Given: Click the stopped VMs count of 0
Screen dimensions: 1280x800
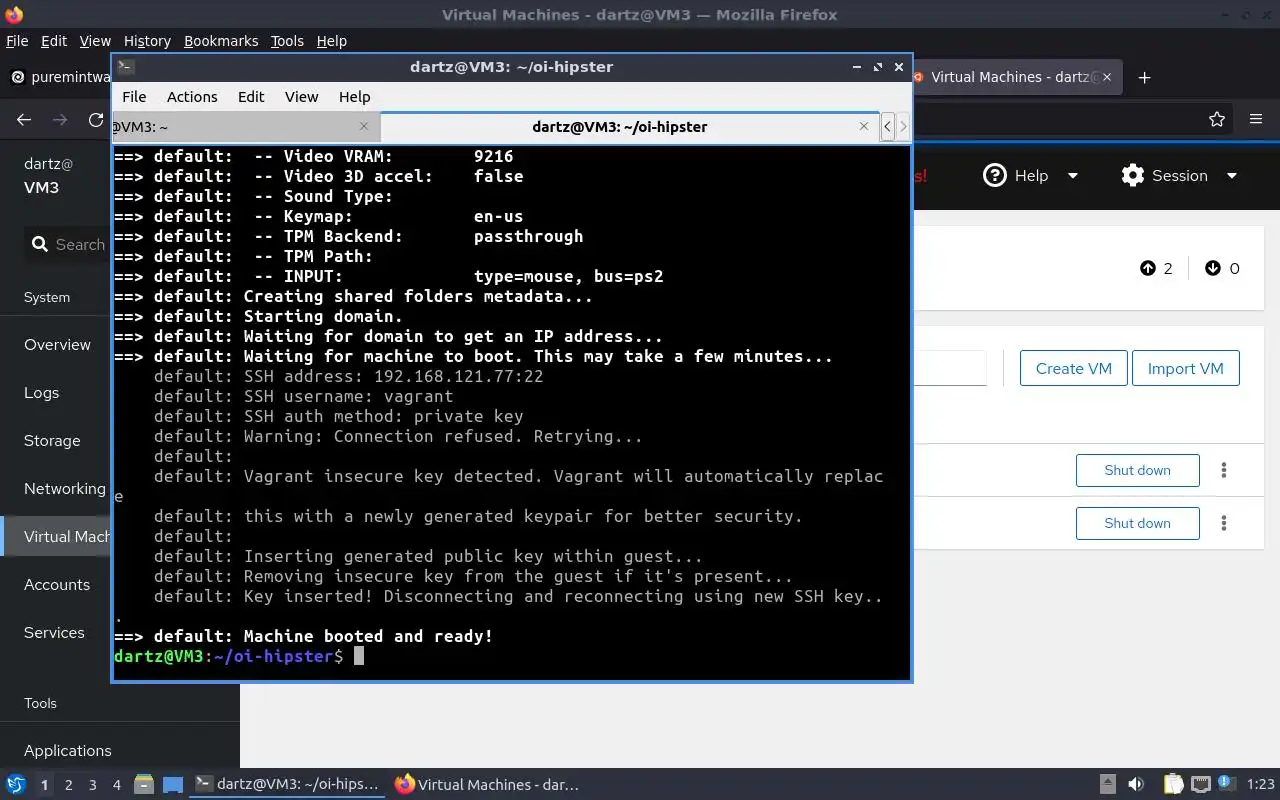Looking at the screenshot, I should 1222,268.
